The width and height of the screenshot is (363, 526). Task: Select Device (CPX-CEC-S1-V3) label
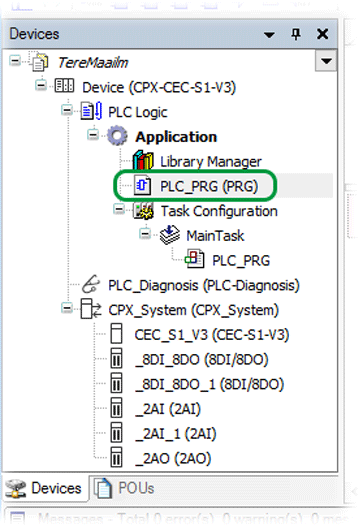coord(159,88)
